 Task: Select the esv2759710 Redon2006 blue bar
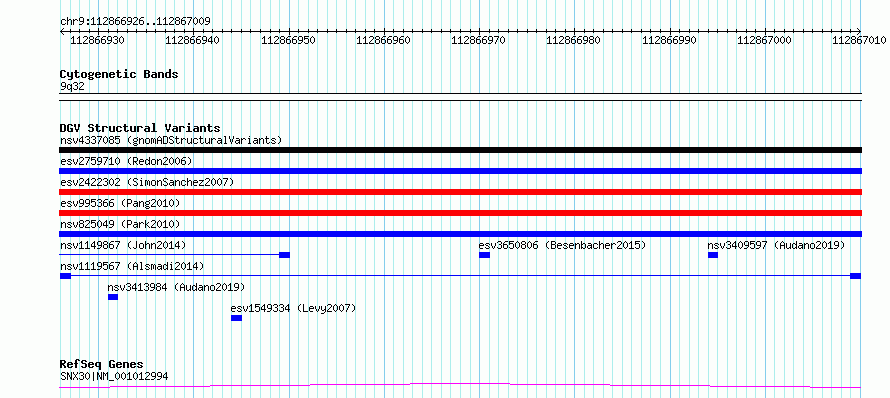(x=460, y=171)
